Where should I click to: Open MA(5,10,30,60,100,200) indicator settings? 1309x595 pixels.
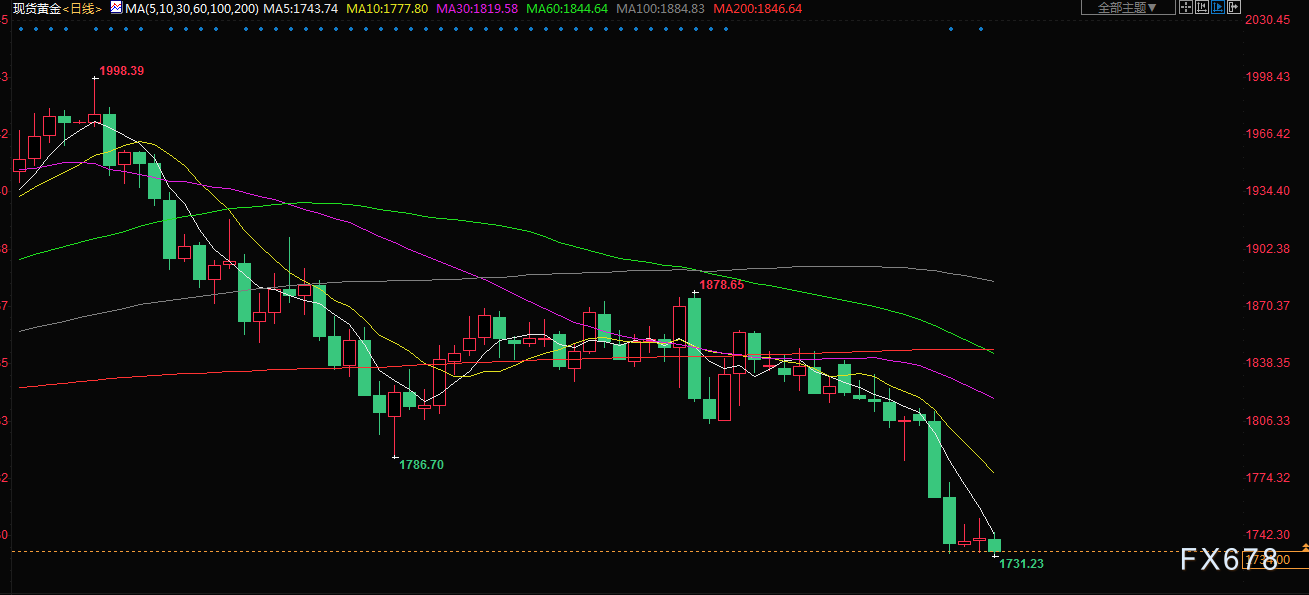pyautogui.click(x=191, y=8)
